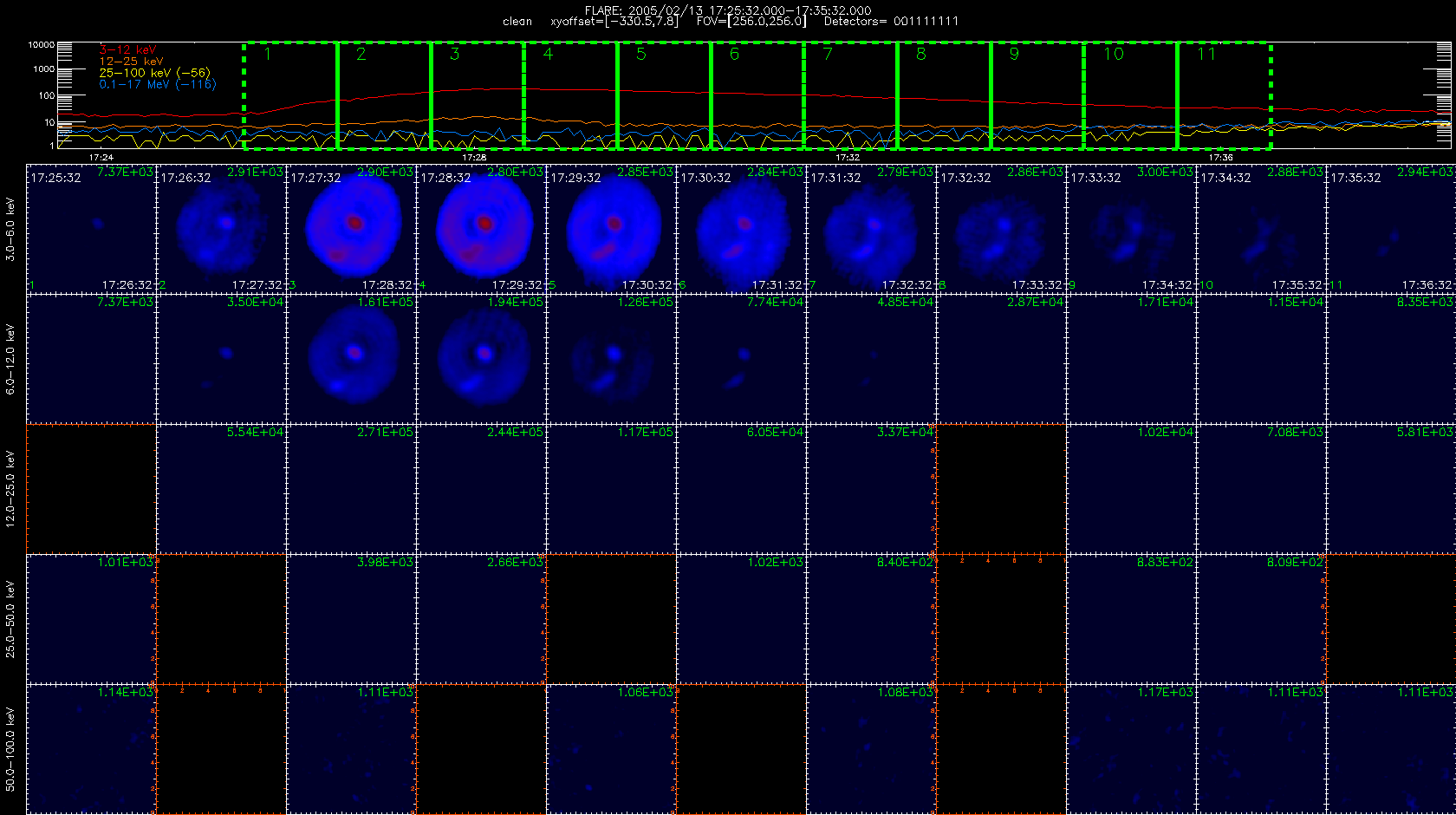
Task: Click the '3.50E+04' peak value
Action: 255,303
